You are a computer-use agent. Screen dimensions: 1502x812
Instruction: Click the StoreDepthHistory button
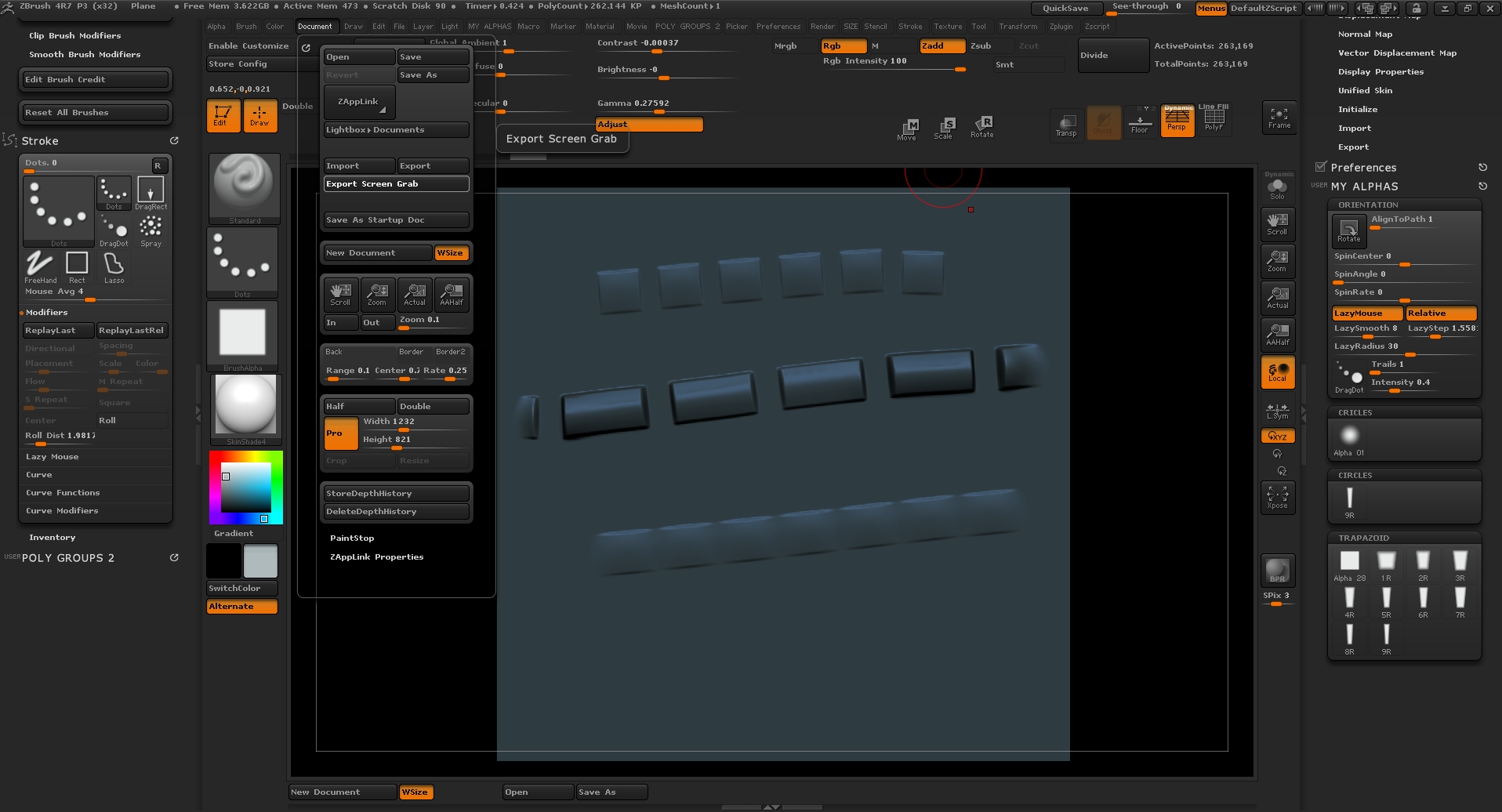click(396, 494)
